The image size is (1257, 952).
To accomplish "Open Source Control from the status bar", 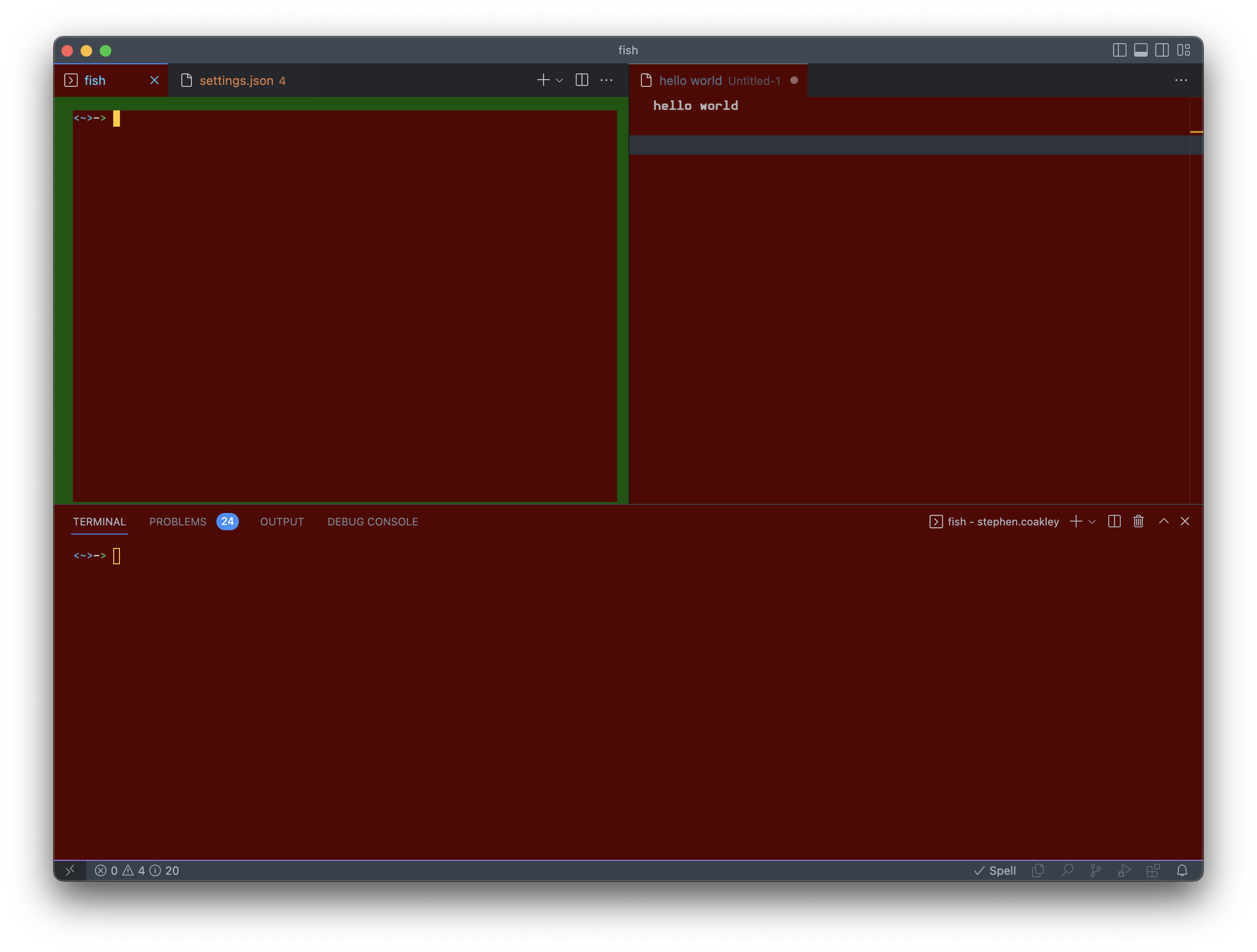I will click(1095, 870).
